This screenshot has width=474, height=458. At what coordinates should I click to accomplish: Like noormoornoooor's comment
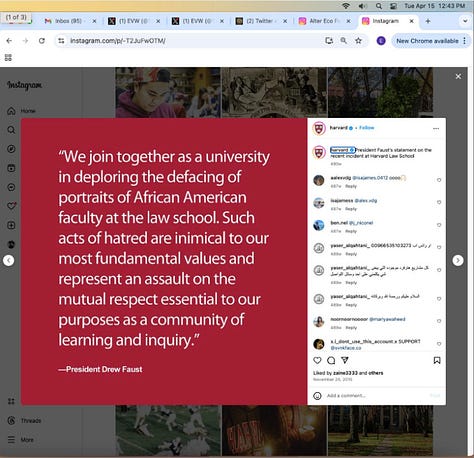click(x=439, y=321)
